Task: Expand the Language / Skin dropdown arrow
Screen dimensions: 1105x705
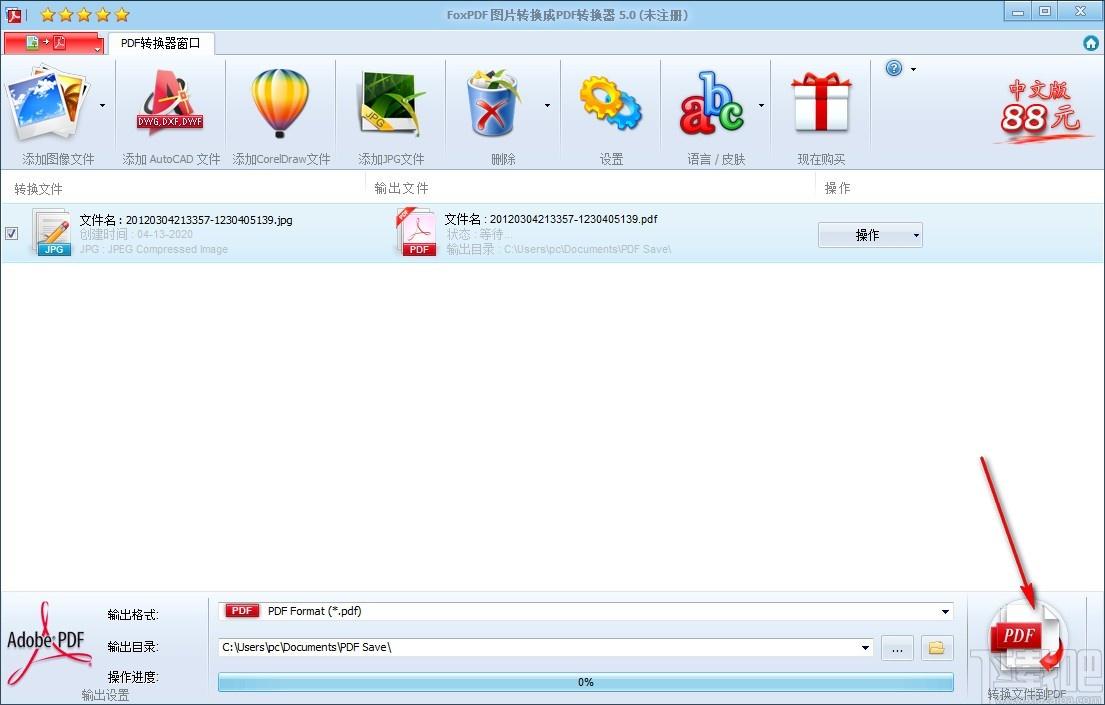Action: pos(761,106)
